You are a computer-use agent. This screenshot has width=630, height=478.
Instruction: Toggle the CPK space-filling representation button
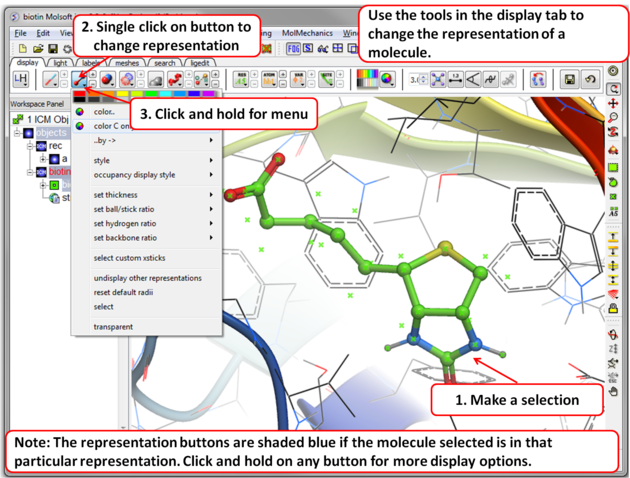[x=104, y=79]
